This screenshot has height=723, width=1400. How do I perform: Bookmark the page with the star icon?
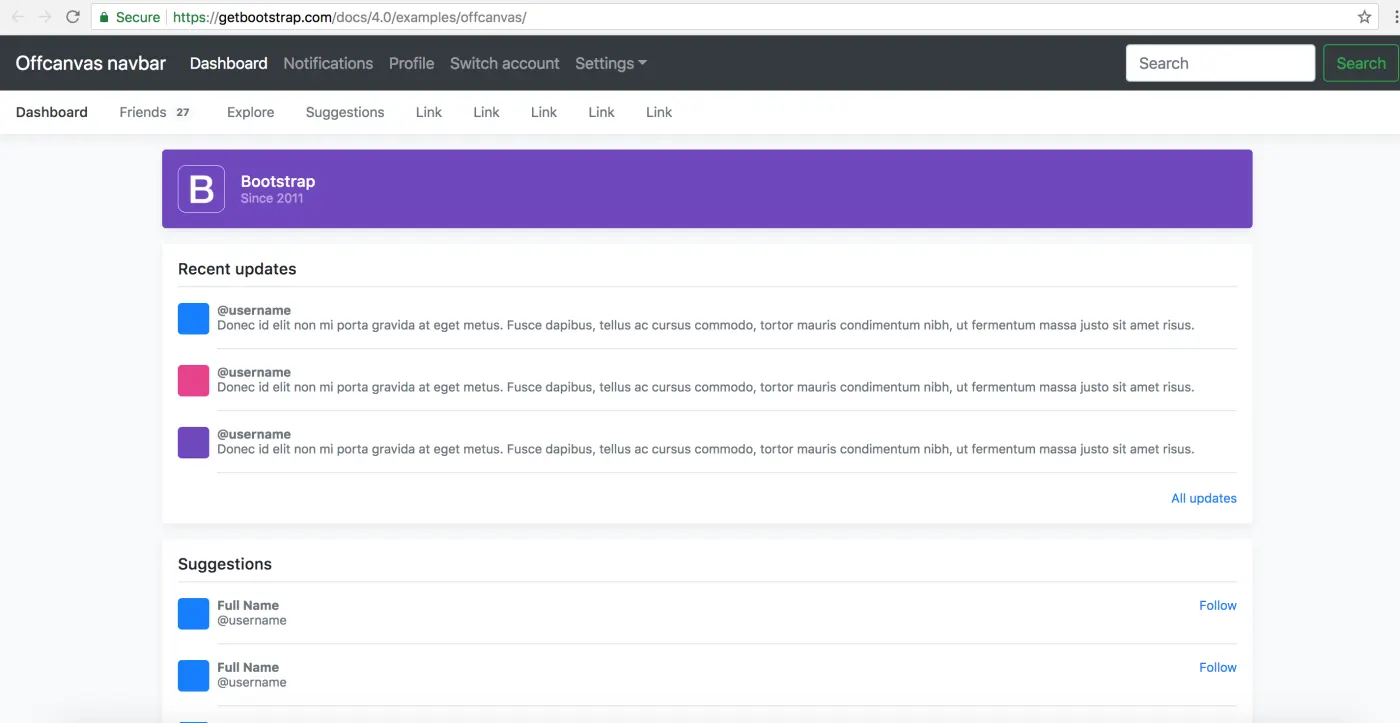(1365, 17)
